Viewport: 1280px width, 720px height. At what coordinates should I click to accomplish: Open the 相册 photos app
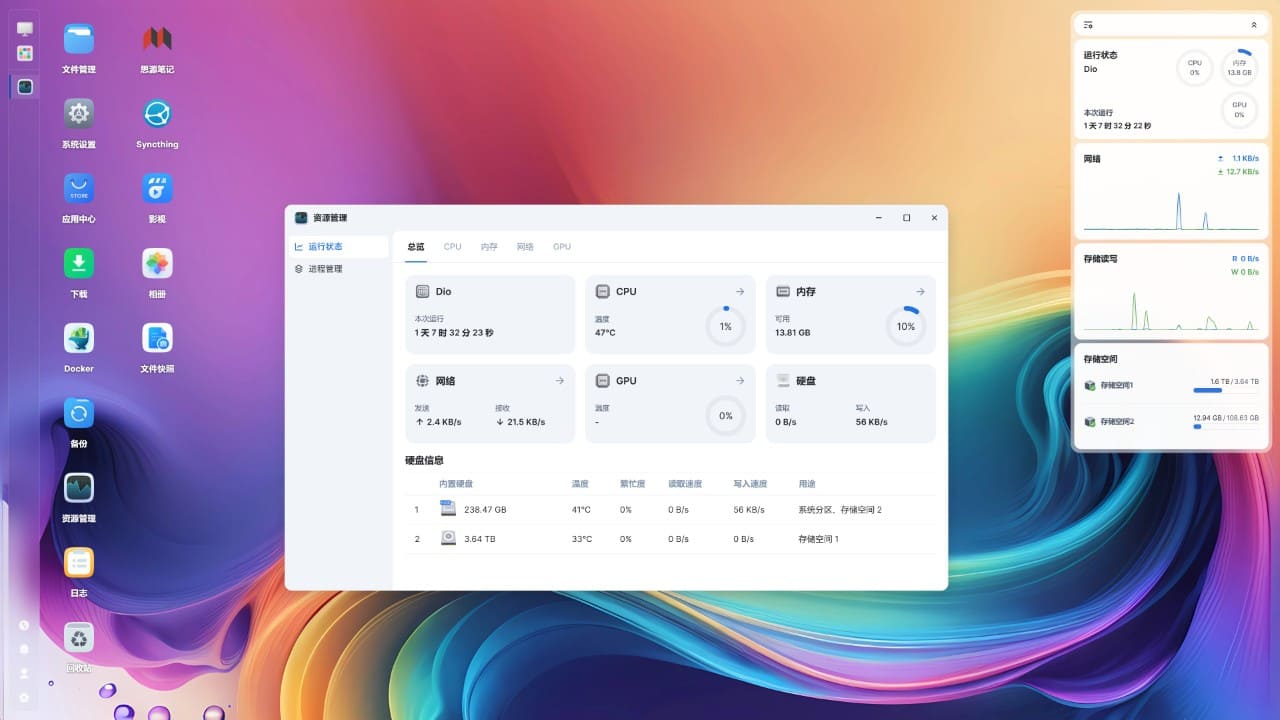157,264
